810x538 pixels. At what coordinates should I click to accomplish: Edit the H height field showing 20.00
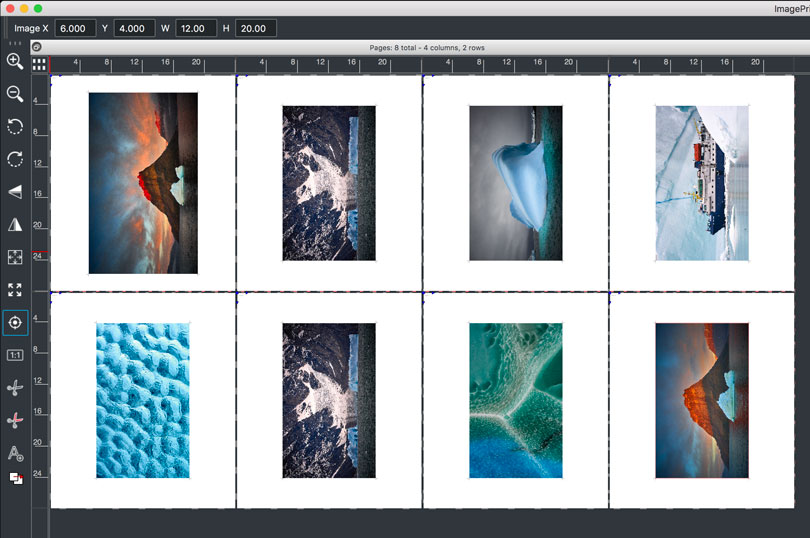tap(256, 28)
